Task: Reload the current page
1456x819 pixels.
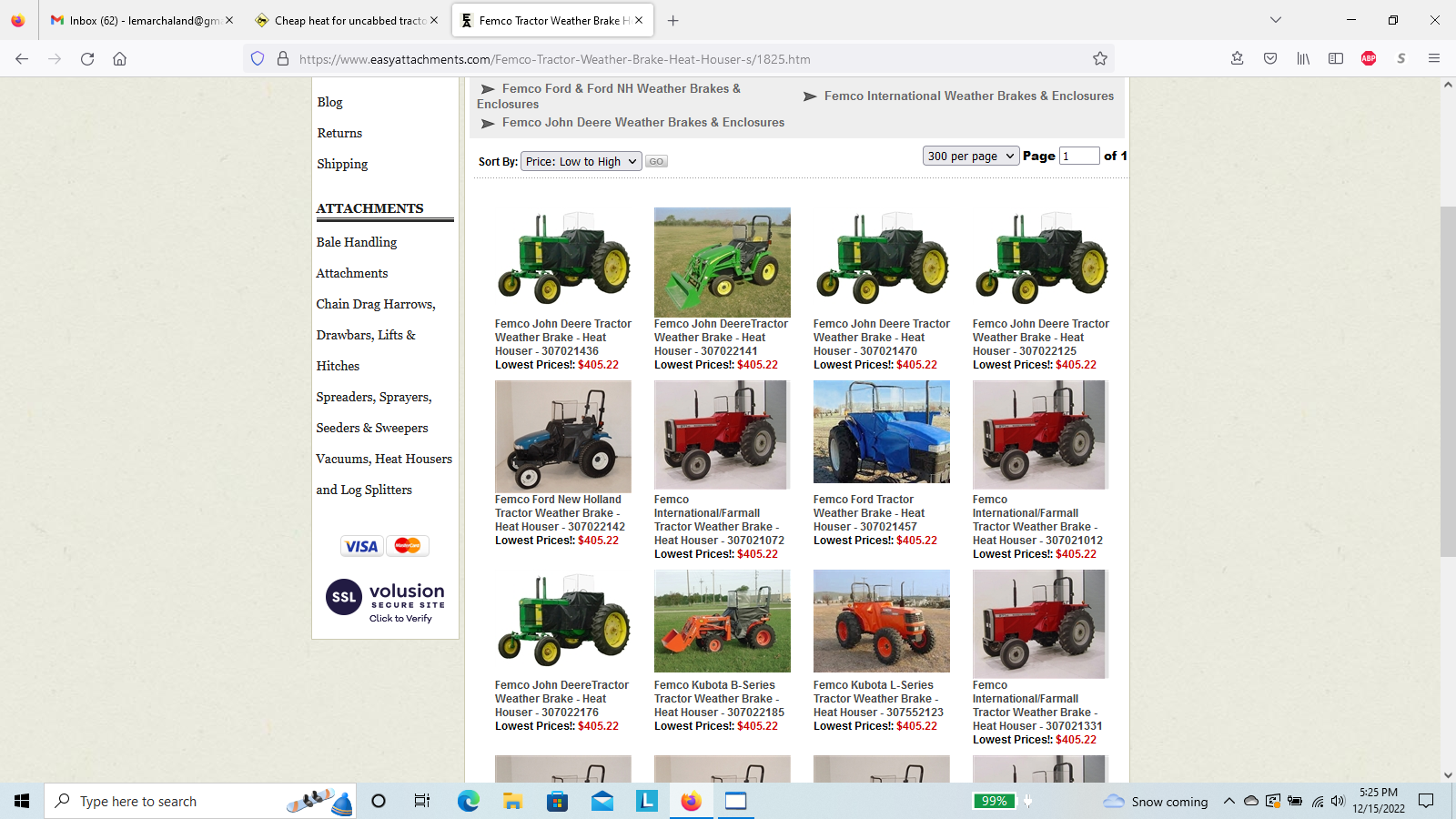Action: pyautogui.click(x=87, y=59)
